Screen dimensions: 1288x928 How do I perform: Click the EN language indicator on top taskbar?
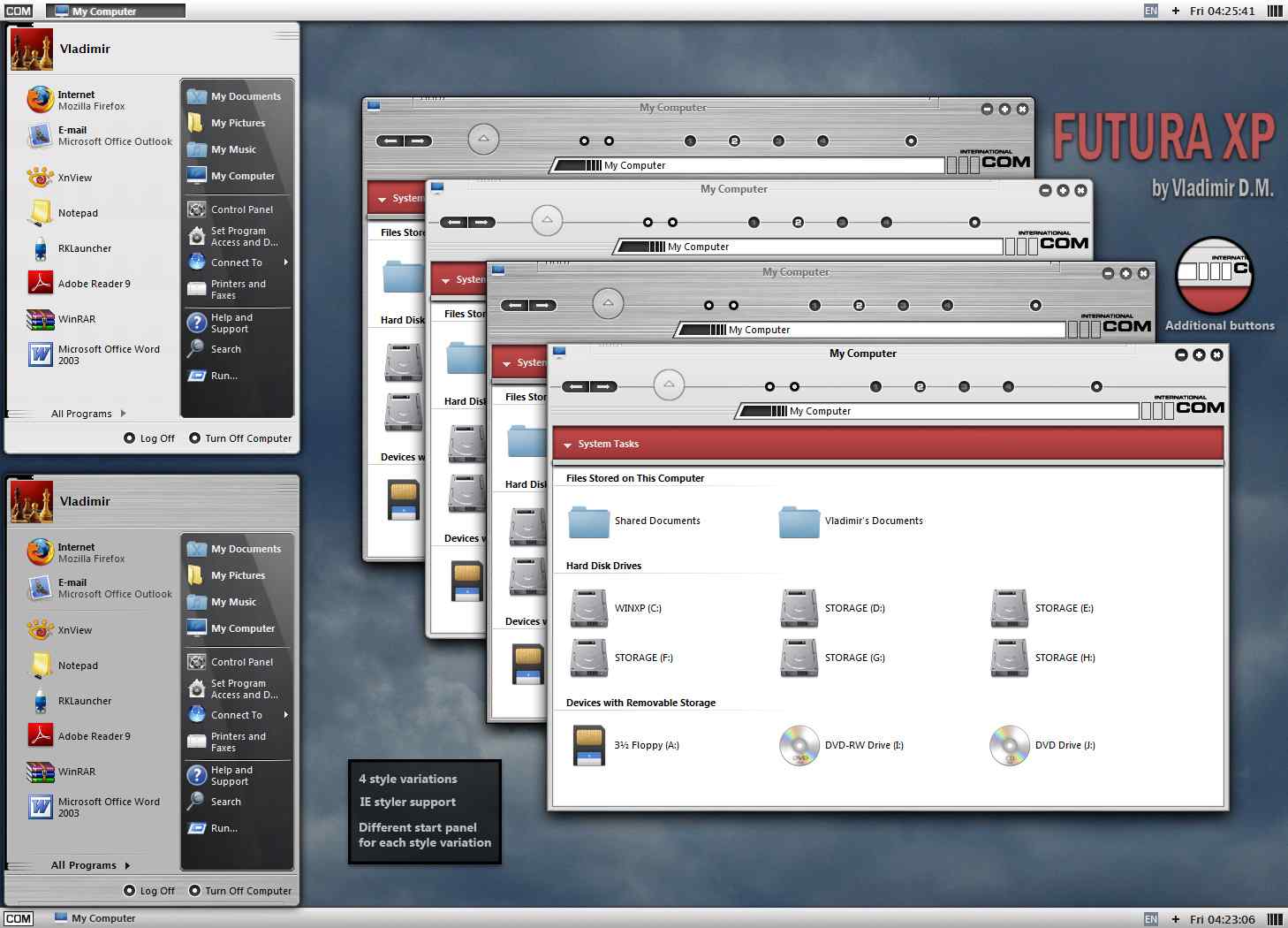(x=1151, y=11)
